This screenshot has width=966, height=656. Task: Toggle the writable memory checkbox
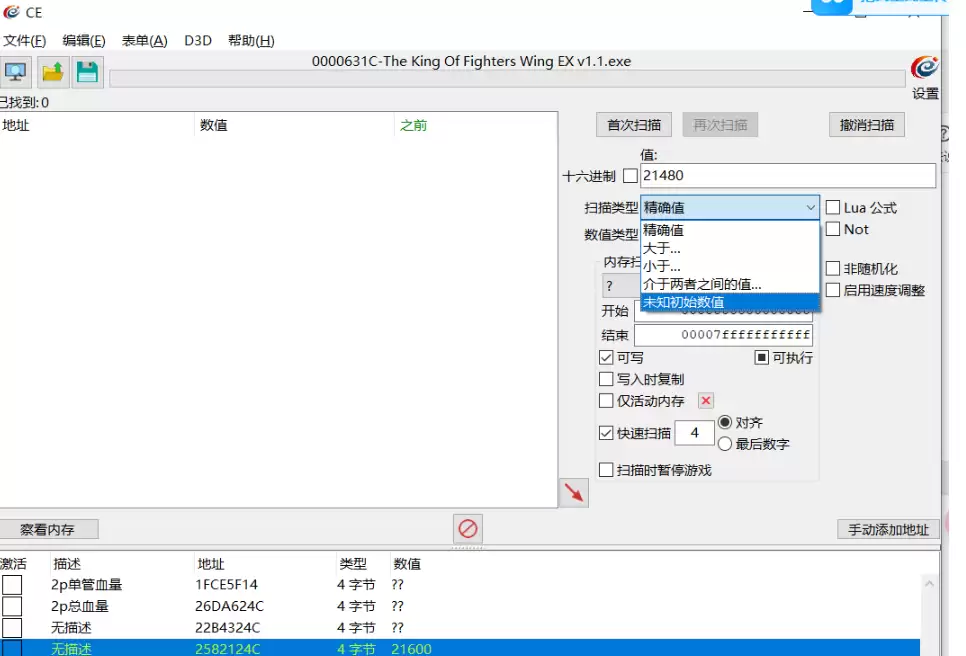(606, 358)
